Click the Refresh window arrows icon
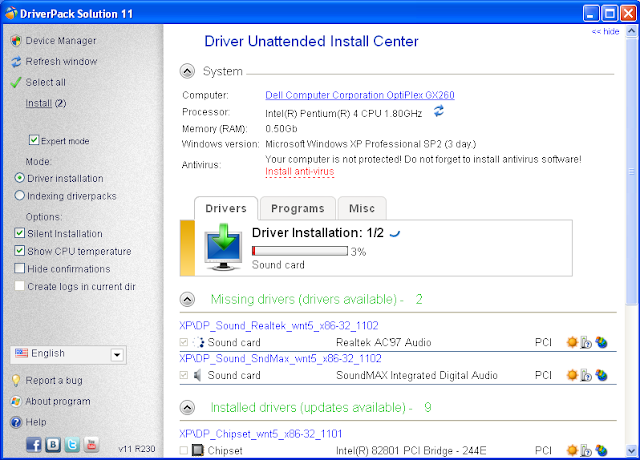Screen dimensions: 640x460 (16, 62)
